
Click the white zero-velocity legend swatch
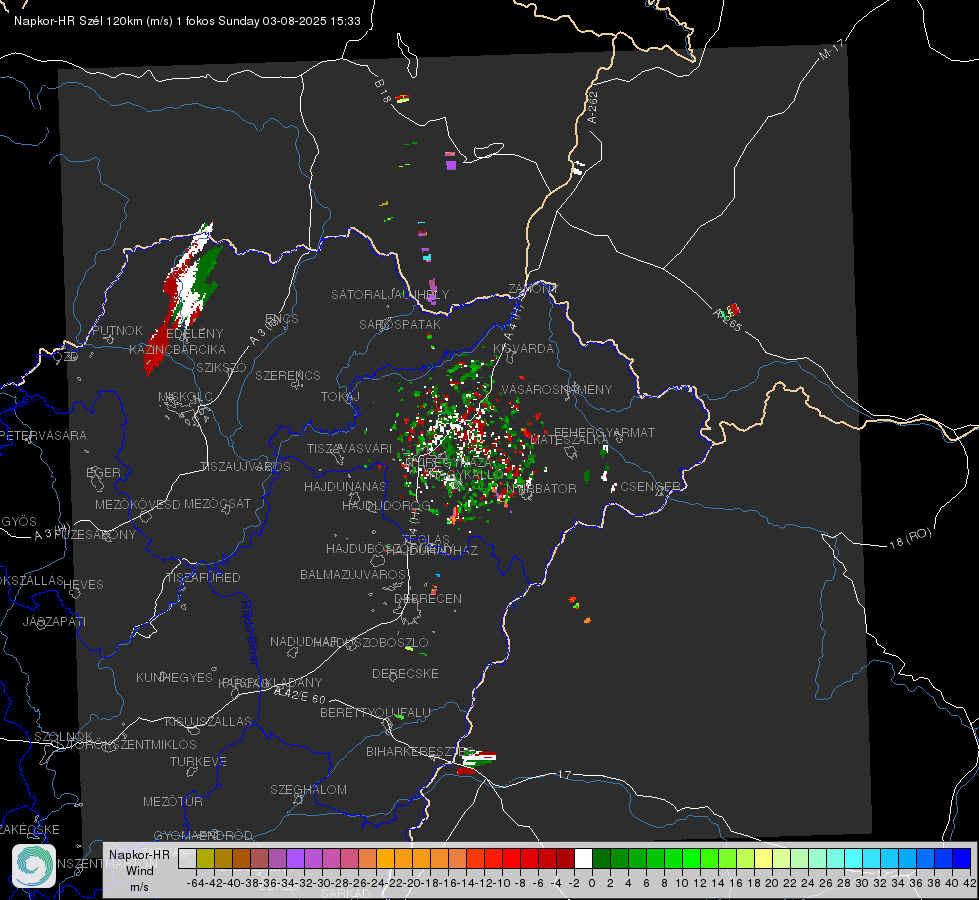click(x=583, y=859)
